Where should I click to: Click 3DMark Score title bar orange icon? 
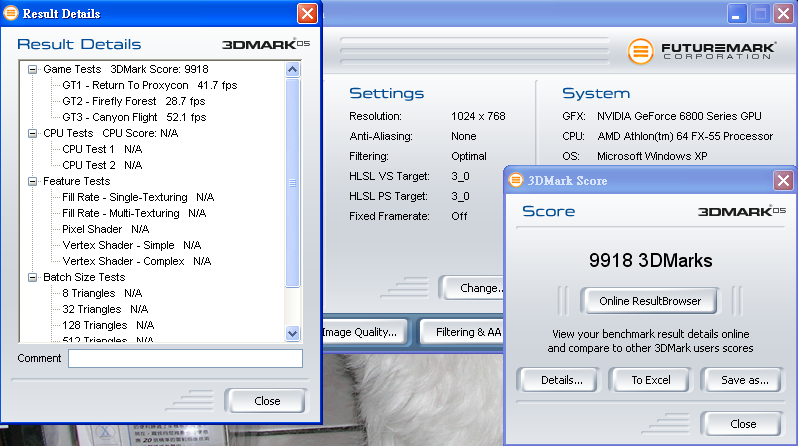[516, 180]
